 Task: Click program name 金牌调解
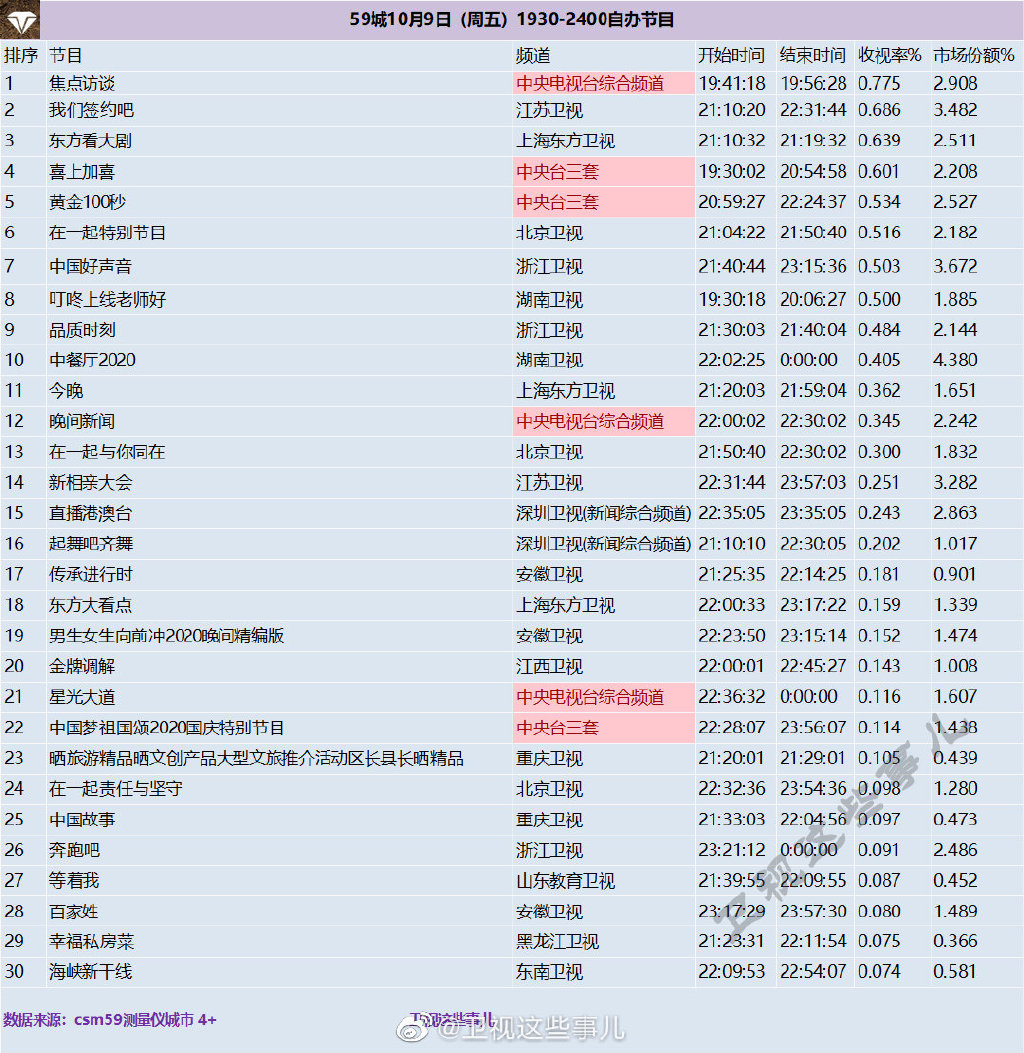tap(82, 667)
